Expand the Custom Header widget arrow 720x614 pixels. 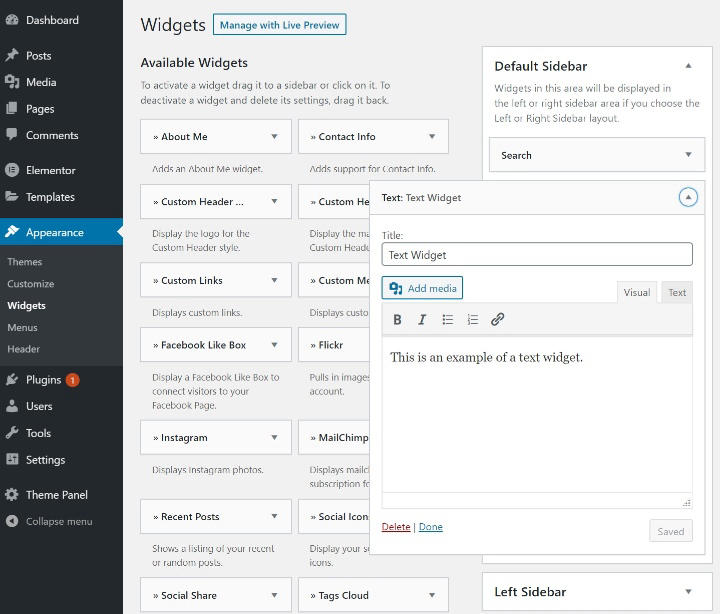(274, 201)
